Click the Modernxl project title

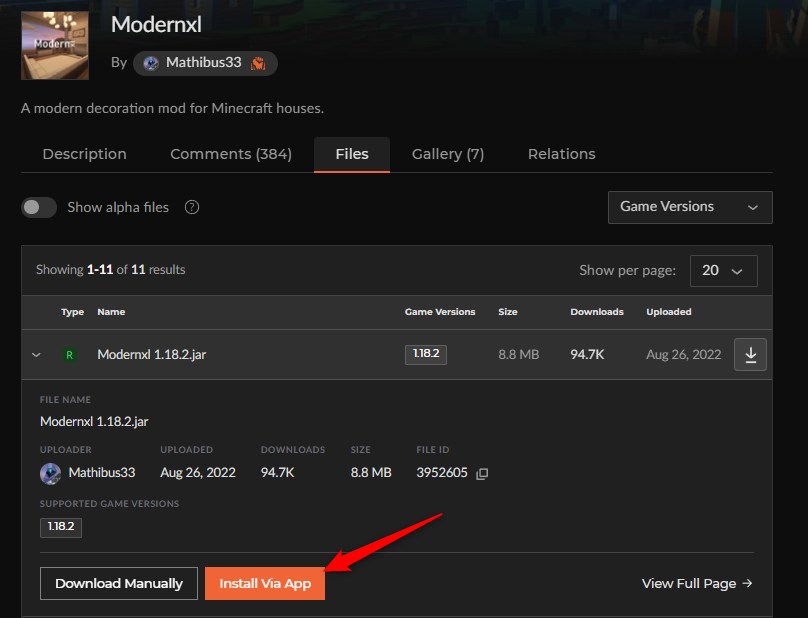[156, 25]
